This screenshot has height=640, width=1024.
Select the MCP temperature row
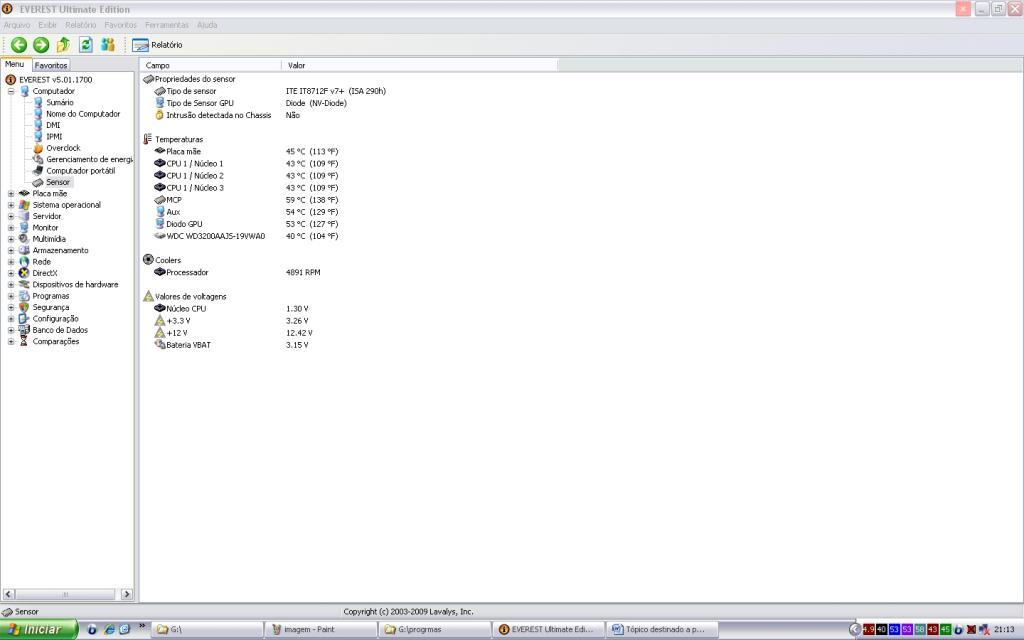[x=246, y=200]
